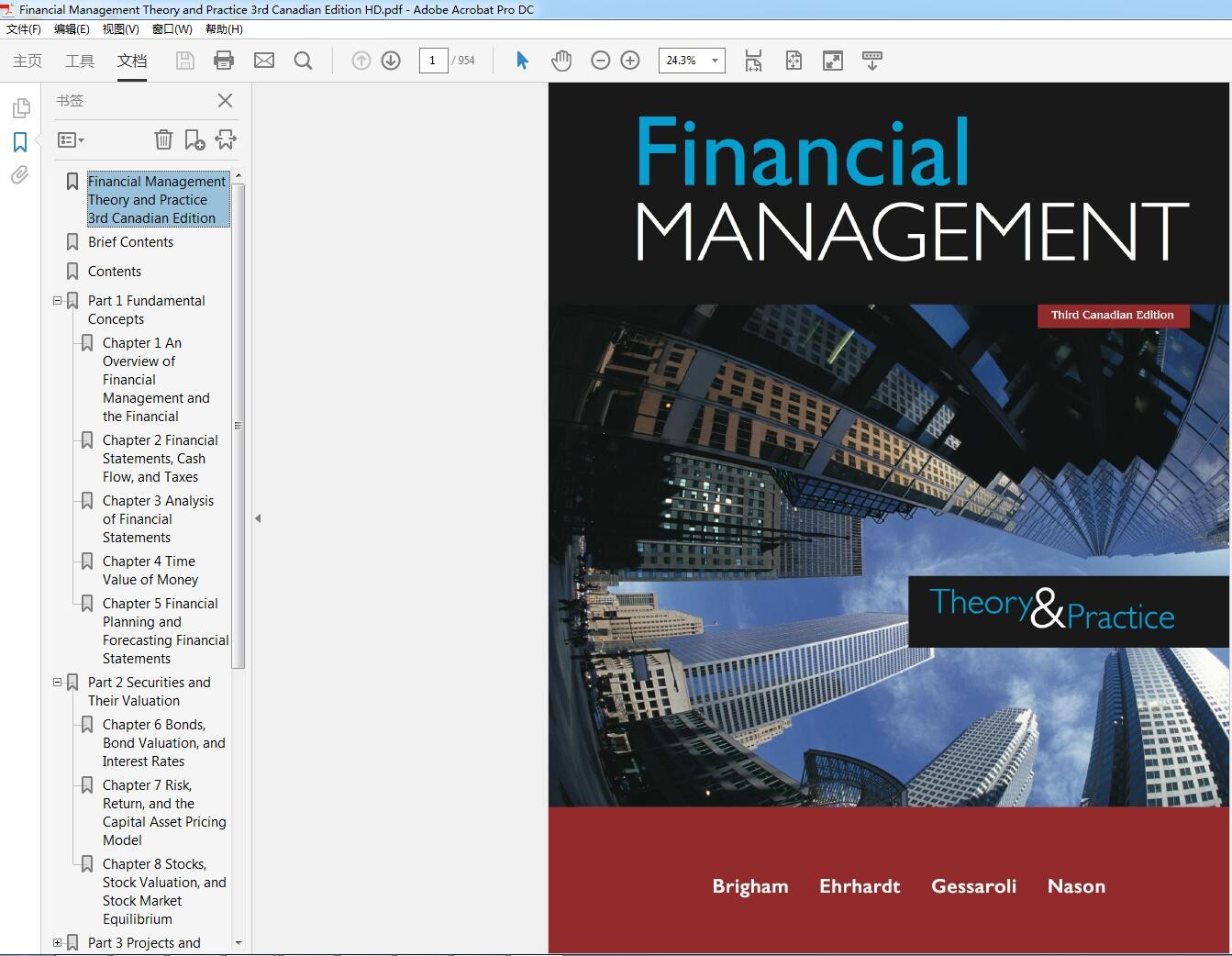Viewport: 1232px width, 956px height.
Task: Enter full screen mode icon
Action: 833,61
